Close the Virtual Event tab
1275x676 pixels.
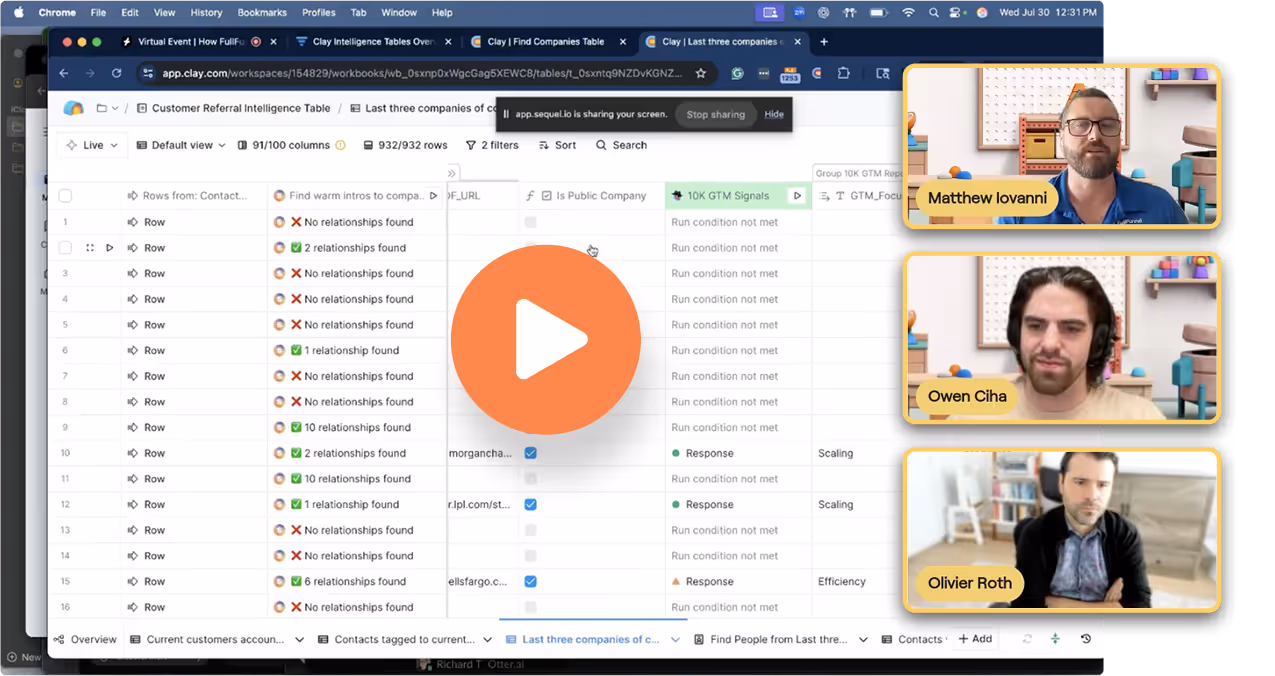pyautogui.click(x=273, y=42)
